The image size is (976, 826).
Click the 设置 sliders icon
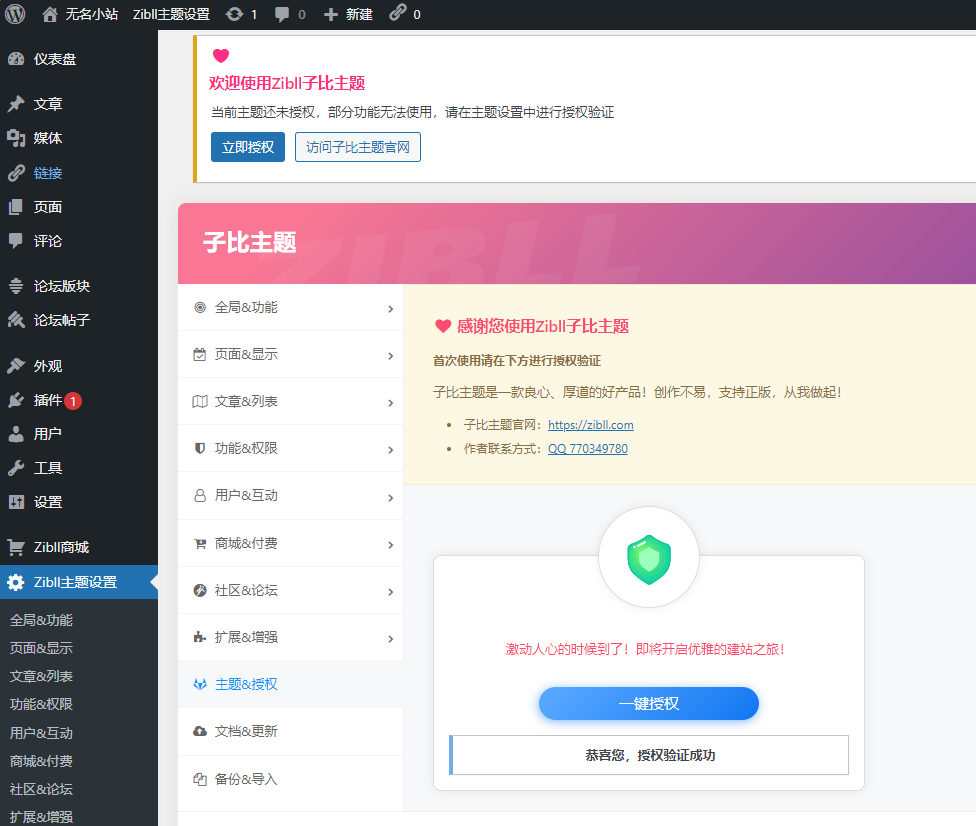pyautogui.click(x=16, y=502)
